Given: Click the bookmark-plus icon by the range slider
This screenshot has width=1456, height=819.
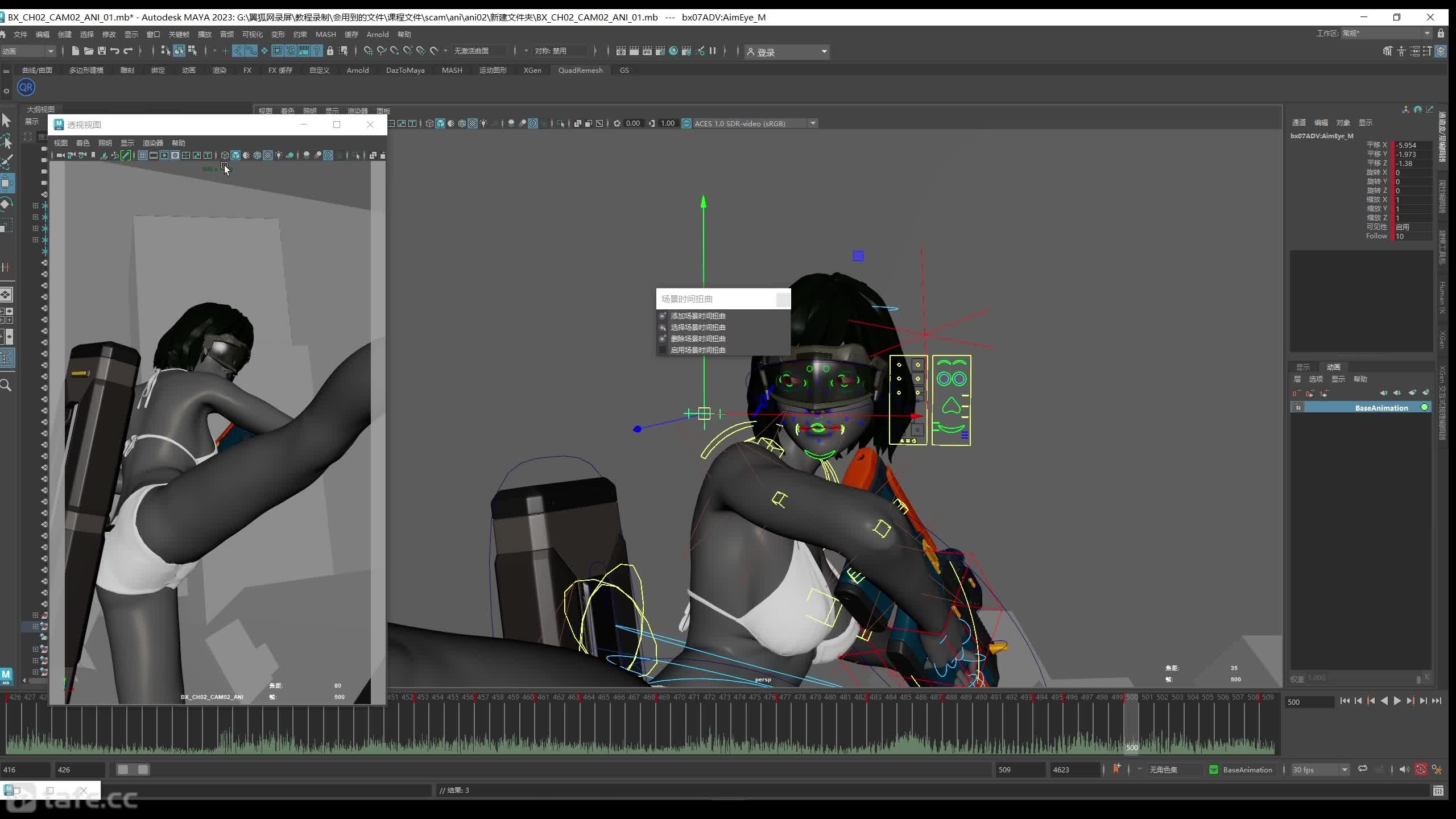Looking at the screenshot, I should 1116,769.
